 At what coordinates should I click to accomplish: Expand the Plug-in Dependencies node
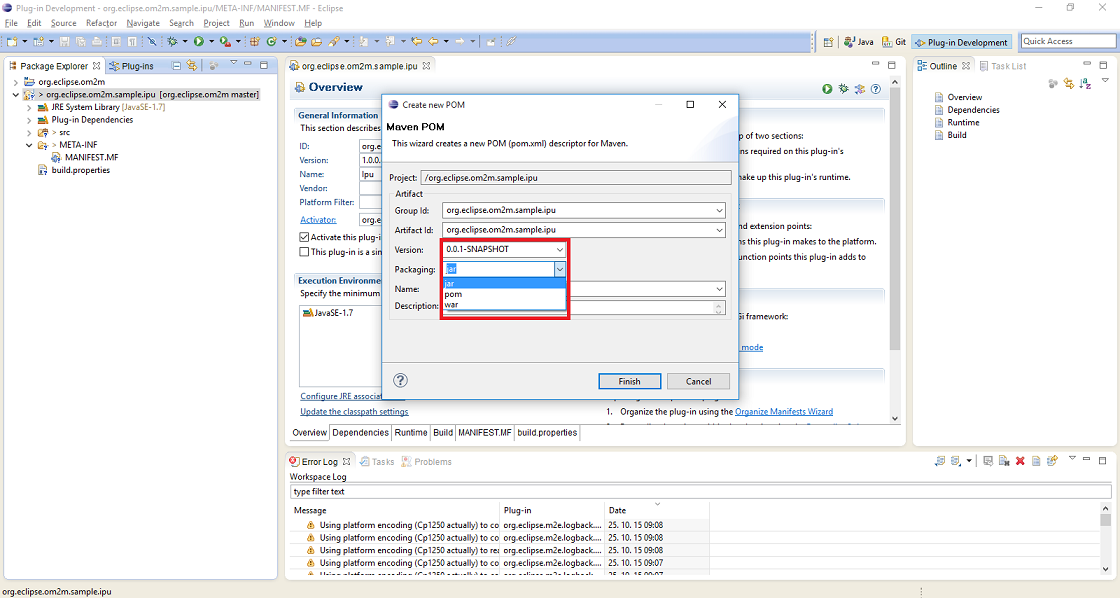tap(29, 120)
